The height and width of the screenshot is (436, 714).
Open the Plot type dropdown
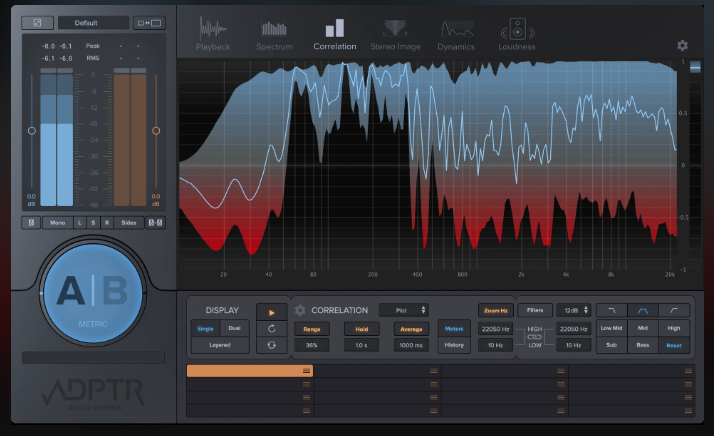pyautogui.click(x=404, y=310)
